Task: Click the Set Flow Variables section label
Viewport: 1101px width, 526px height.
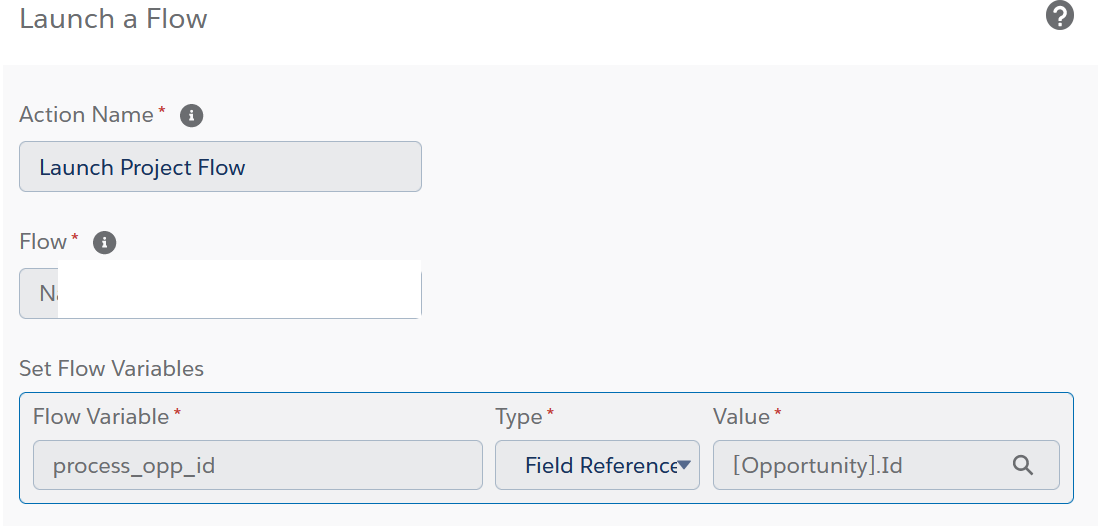Action: pos(111,369)
